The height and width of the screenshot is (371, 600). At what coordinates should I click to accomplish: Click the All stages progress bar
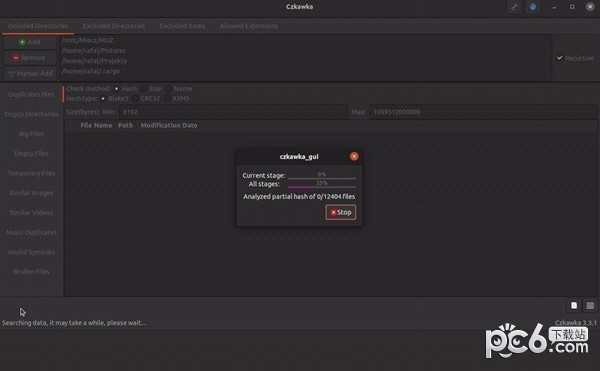click(x=322, y=185)
